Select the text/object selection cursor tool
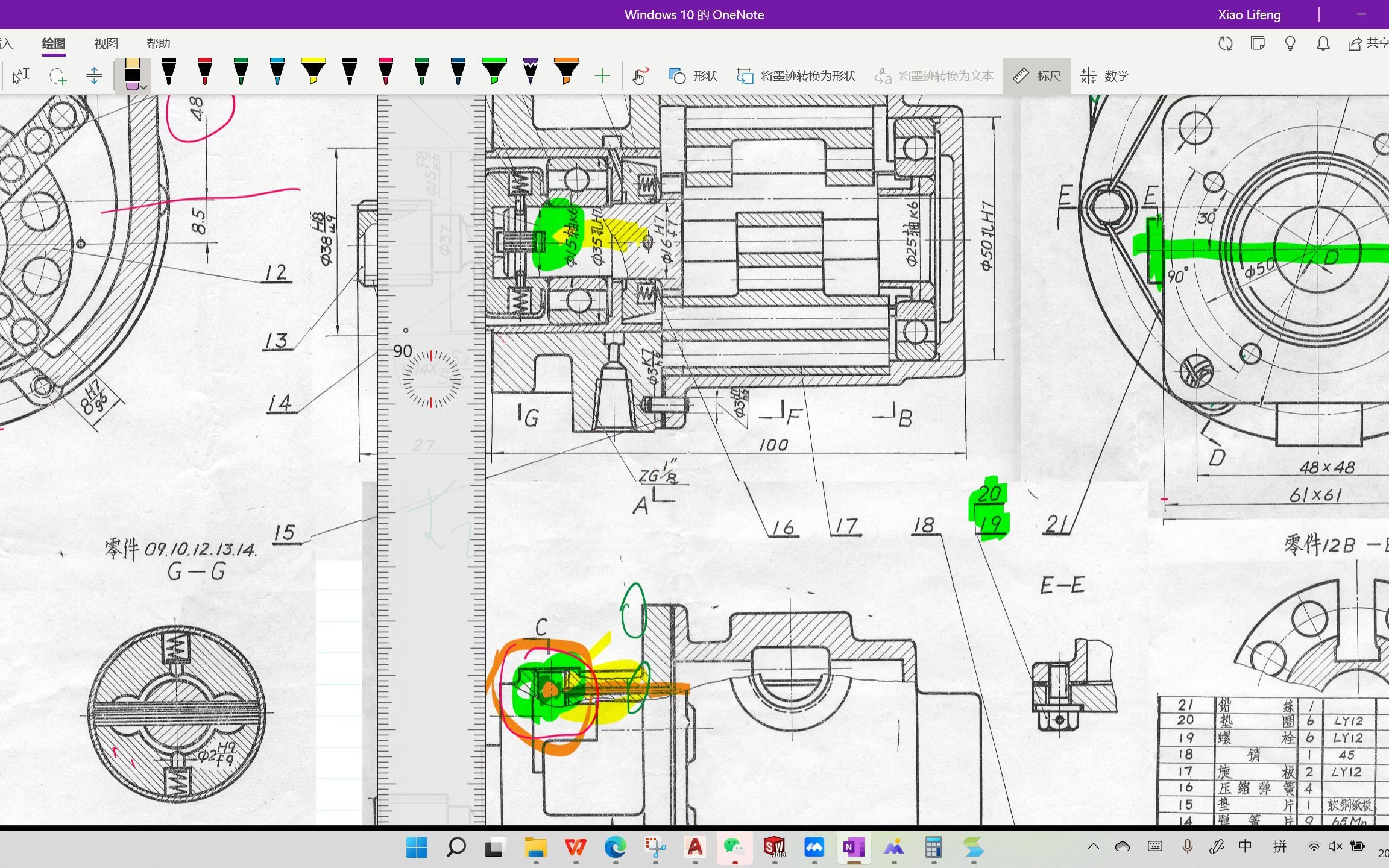 [20, 76]
